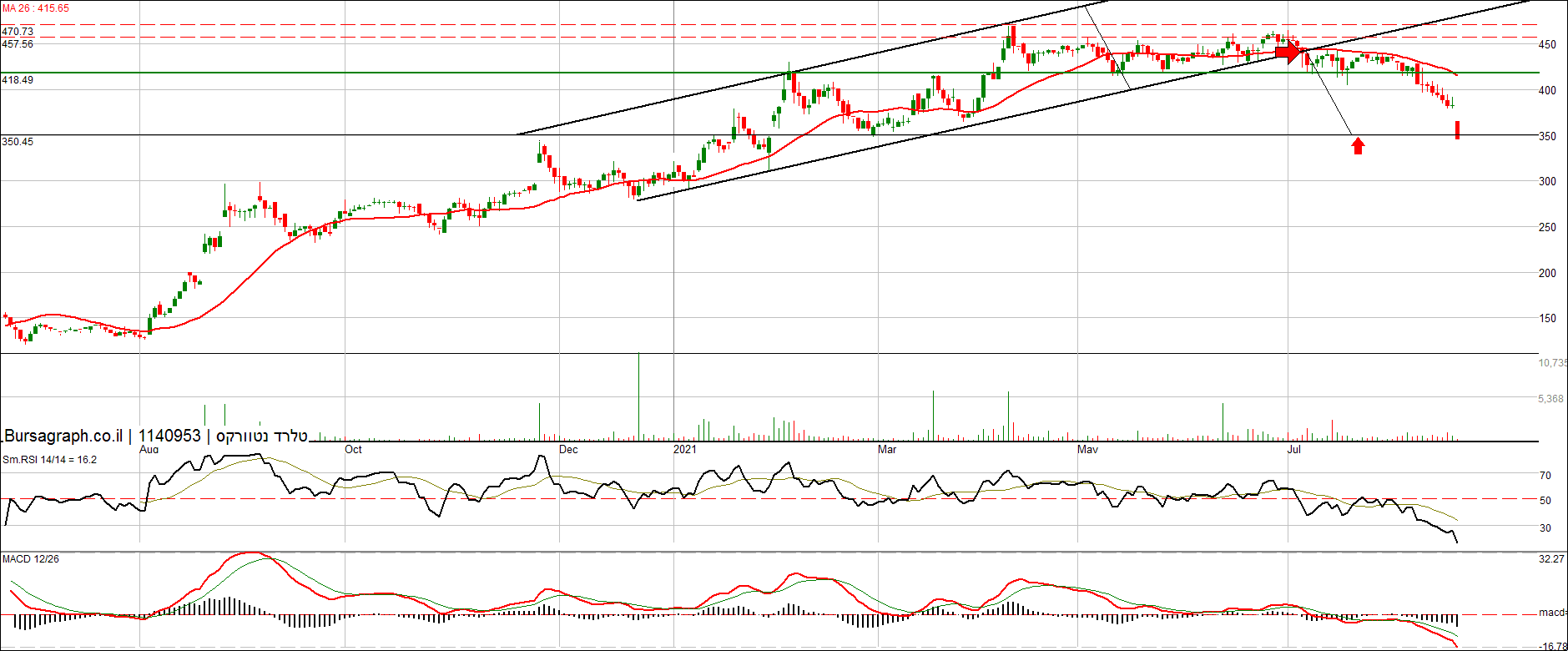
Task: Click the 418.49 green support level label
Action: coord(18,80)
